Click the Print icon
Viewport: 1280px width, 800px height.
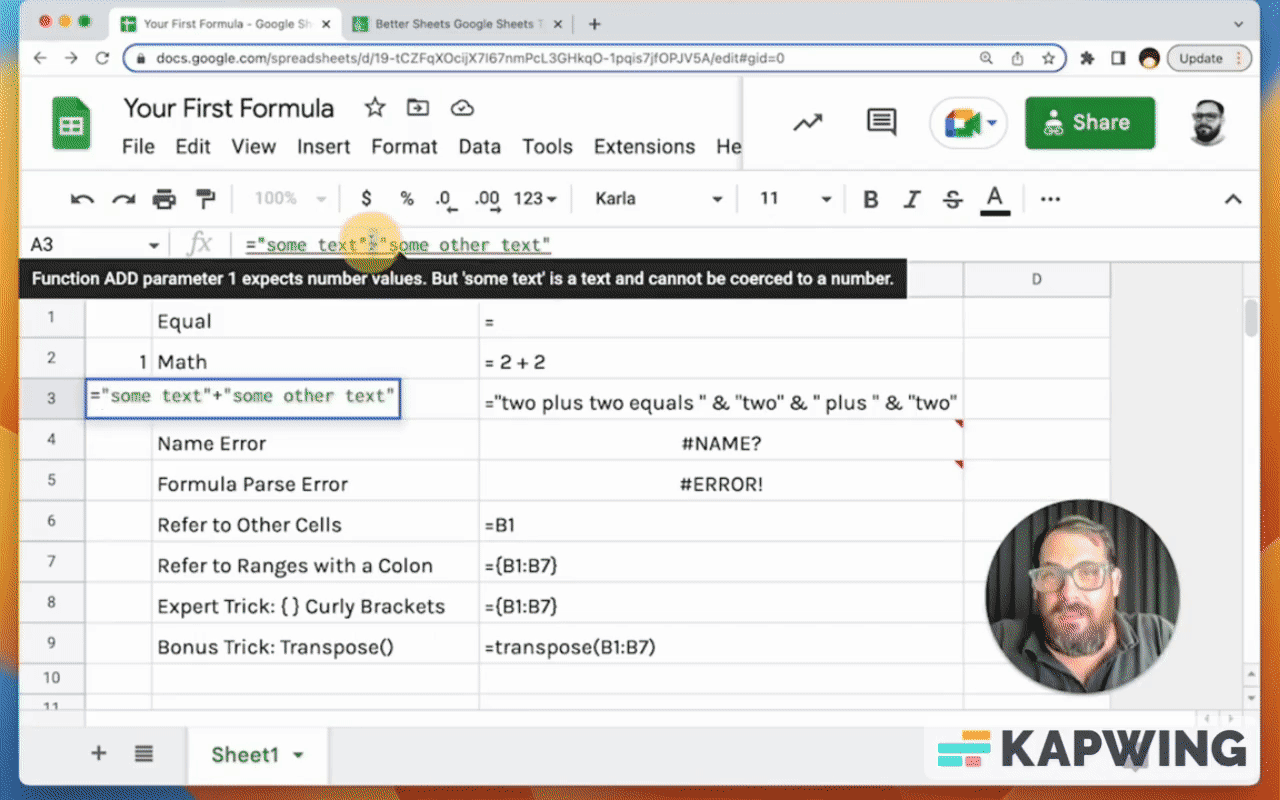tap(164, 199)
